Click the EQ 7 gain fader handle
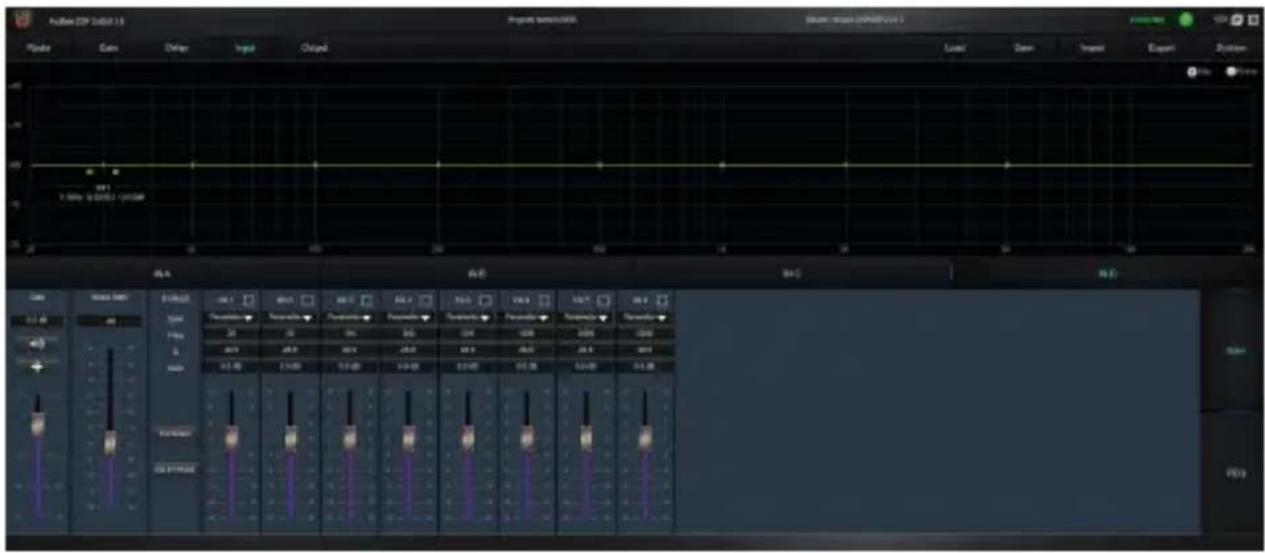This screenshot has height=553, width=1265. (585, 437)
